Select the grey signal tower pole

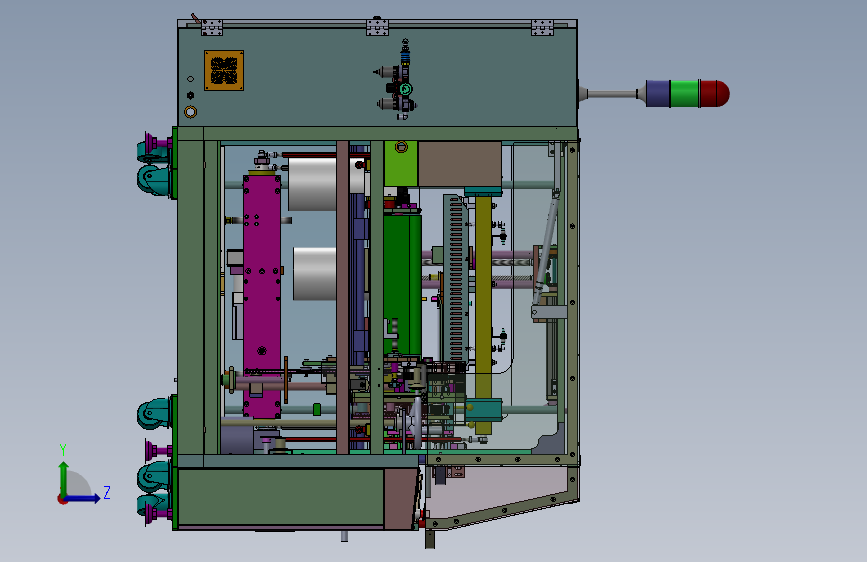point(611,94)
